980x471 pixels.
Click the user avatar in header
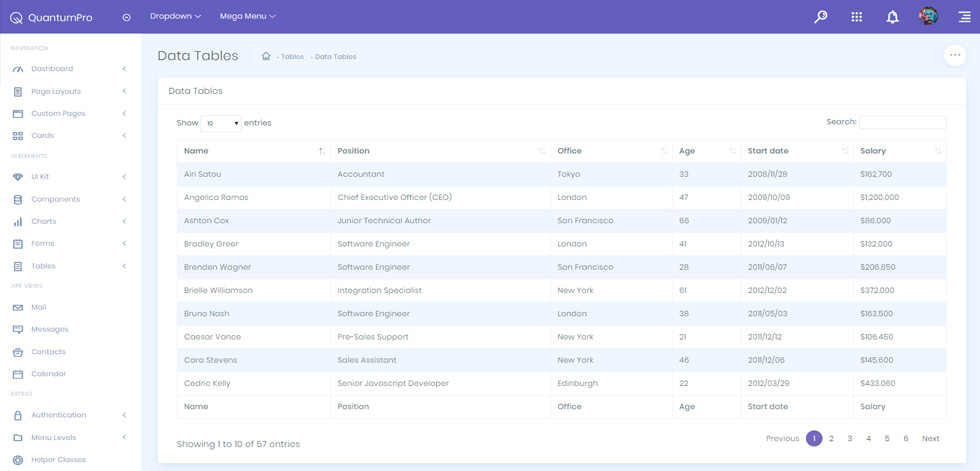[x=928, y=17]
